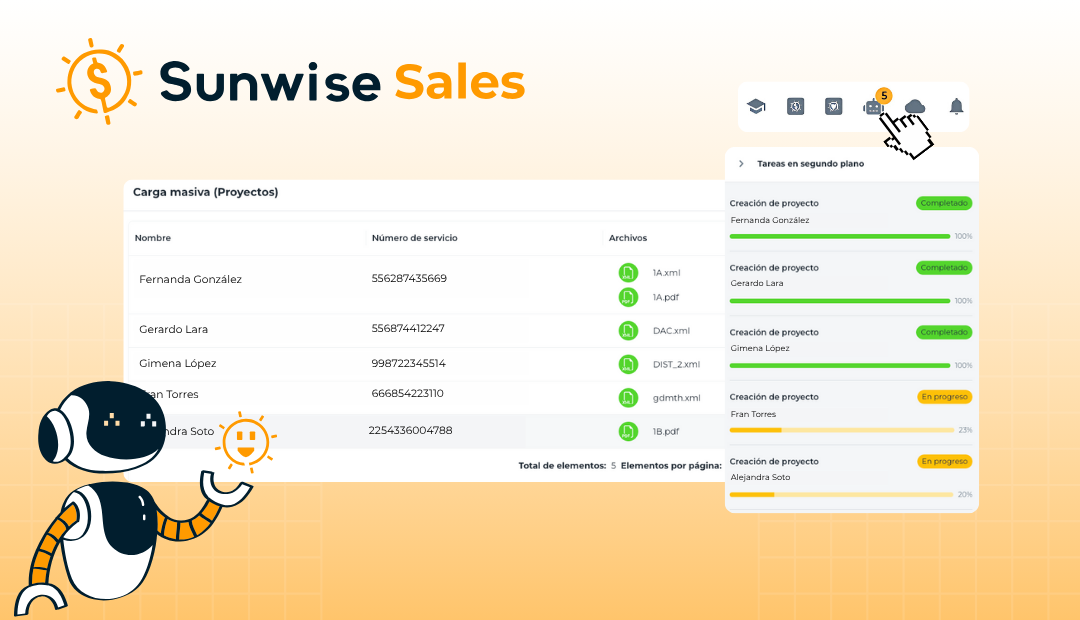Open the 1A.pdf file name
Screen dimensions: 1080x620
click(666, 298)
